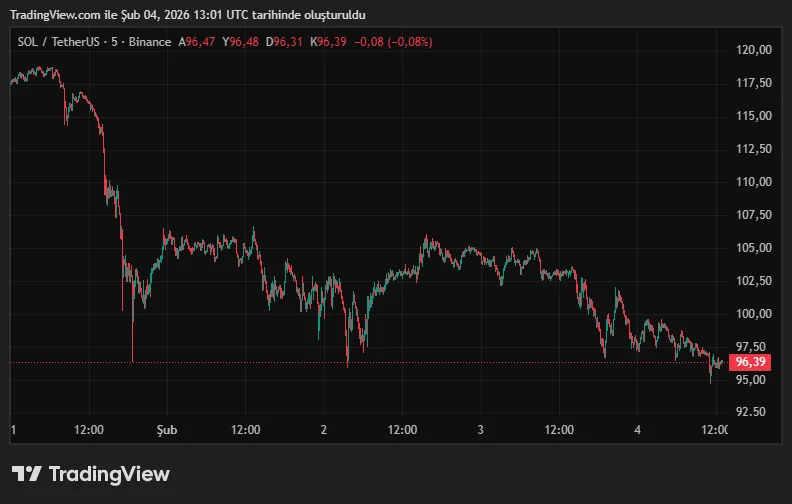Click the K96,39 close value
This screenshot has height=504, width=792.
click(x=329, y=42)
